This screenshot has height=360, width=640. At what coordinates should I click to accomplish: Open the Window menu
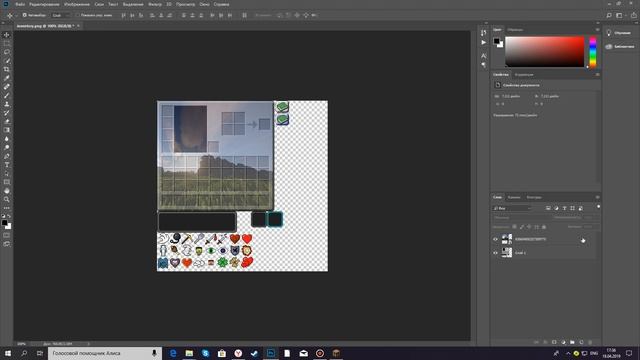click(x=204, y=4)
